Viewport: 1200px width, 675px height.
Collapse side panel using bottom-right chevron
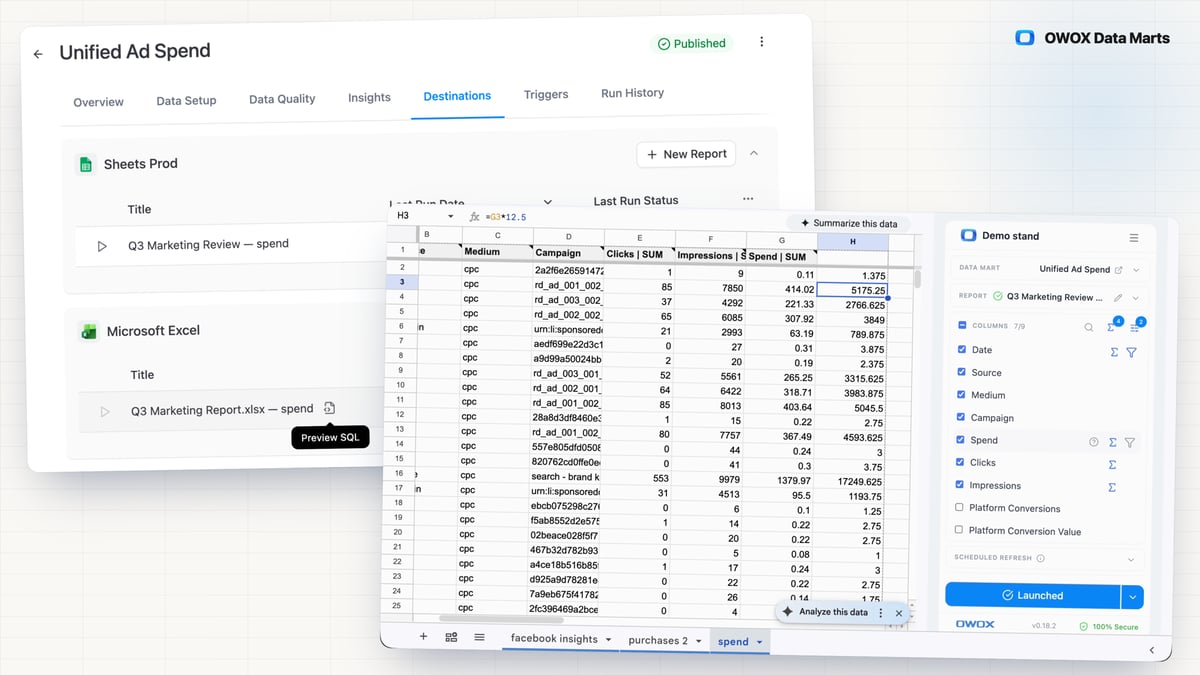click(x=1151, y=651)
